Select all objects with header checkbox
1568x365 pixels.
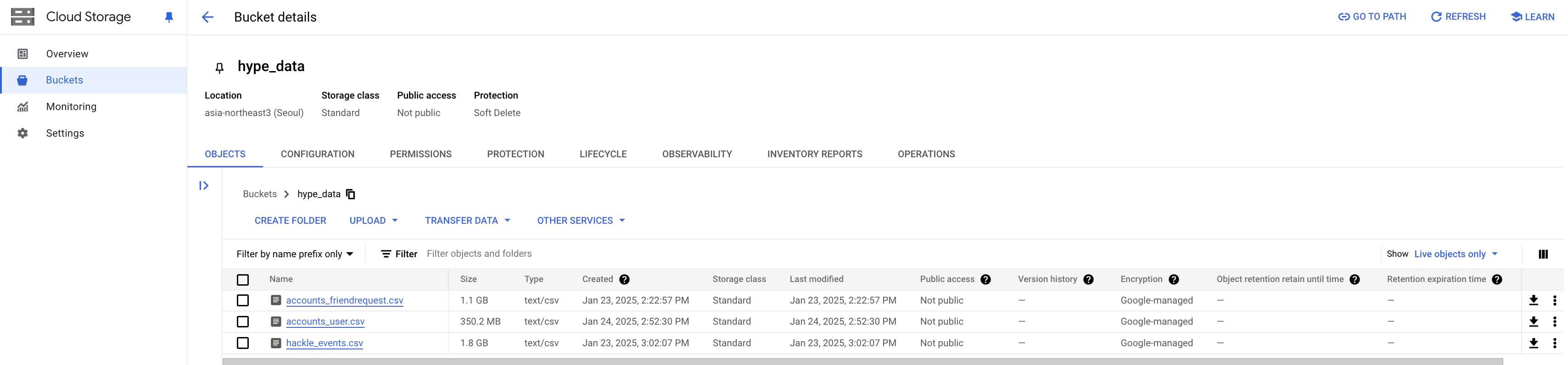tap(243, 280)
